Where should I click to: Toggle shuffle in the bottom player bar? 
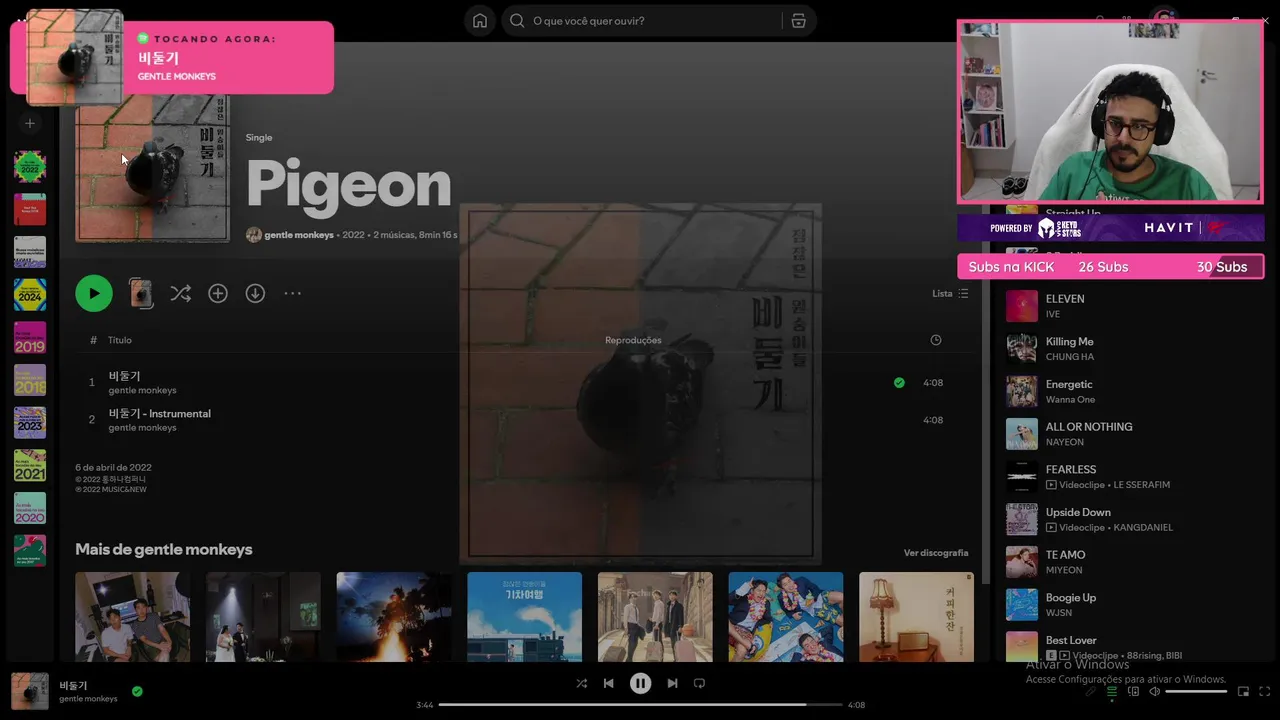click(582, 683)
